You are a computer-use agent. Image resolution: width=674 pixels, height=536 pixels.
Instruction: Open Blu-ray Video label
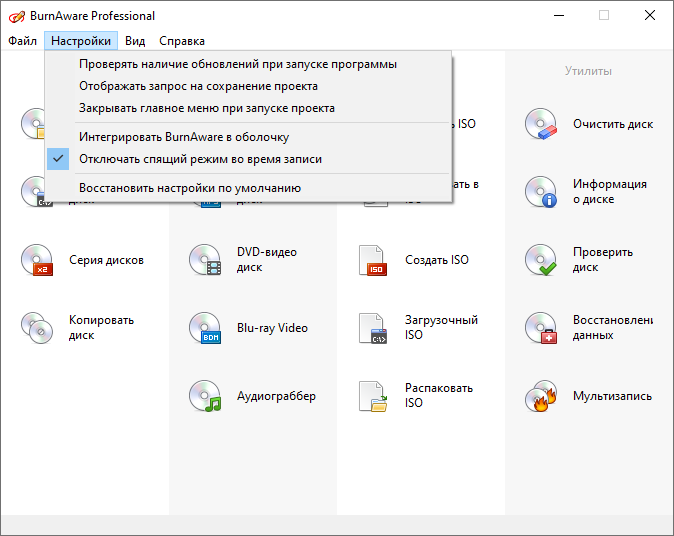[272, 328]
